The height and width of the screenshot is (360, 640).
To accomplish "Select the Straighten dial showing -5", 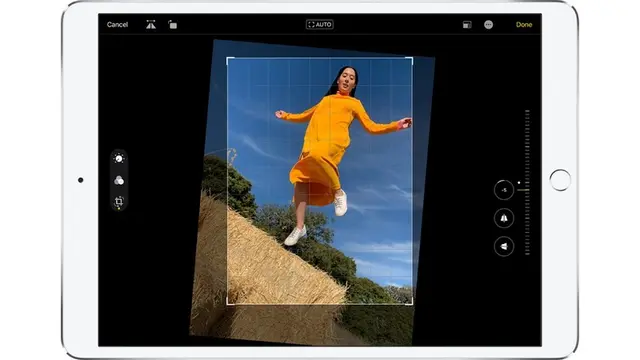I will coord(504,190).
